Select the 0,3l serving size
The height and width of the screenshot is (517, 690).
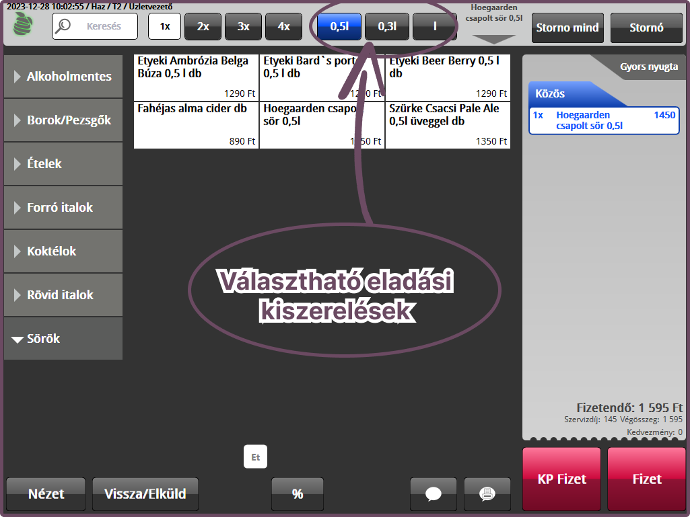point(387,27)
